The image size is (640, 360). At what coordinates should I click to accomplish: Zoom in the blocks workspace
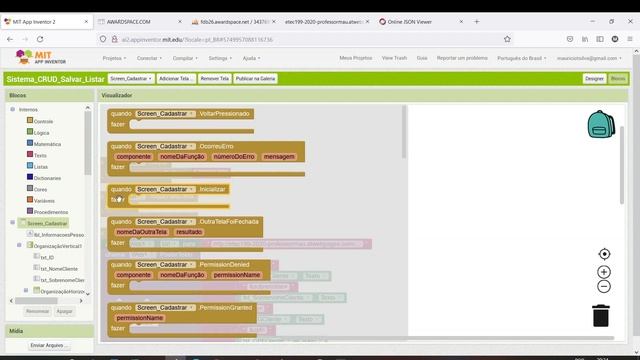point(604,272)
